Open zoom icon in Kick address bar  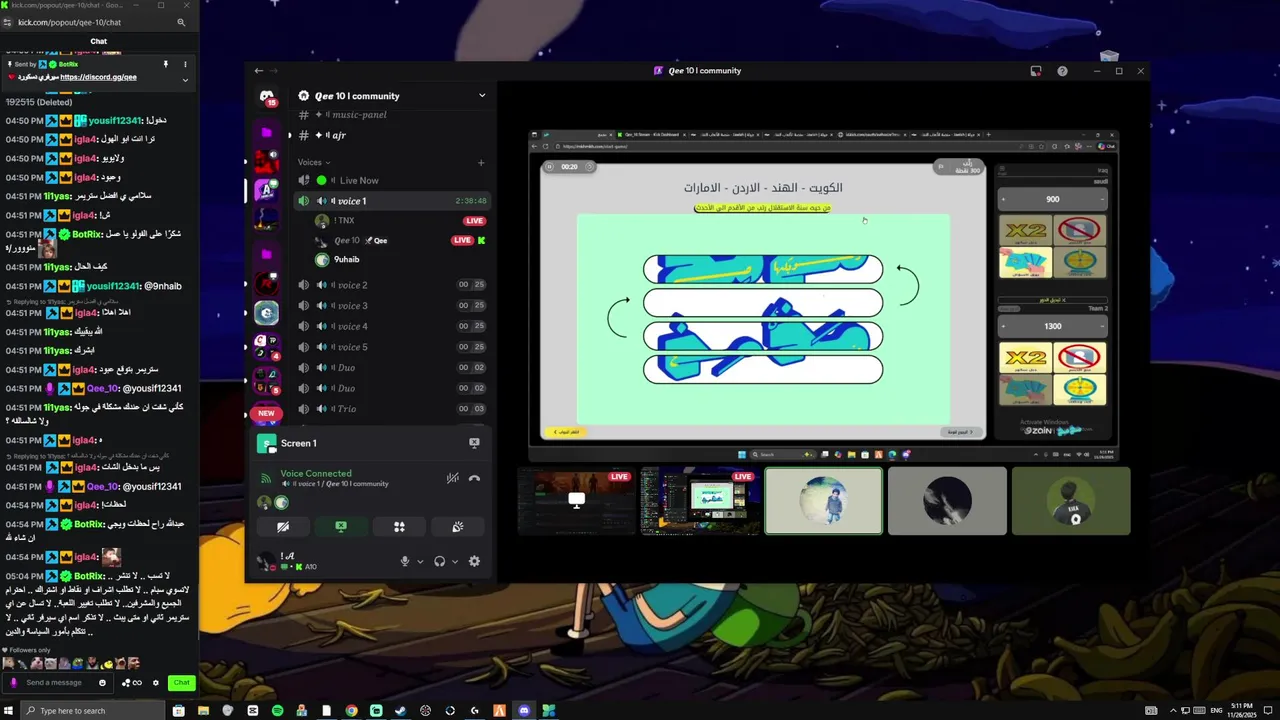coord(181,22)
